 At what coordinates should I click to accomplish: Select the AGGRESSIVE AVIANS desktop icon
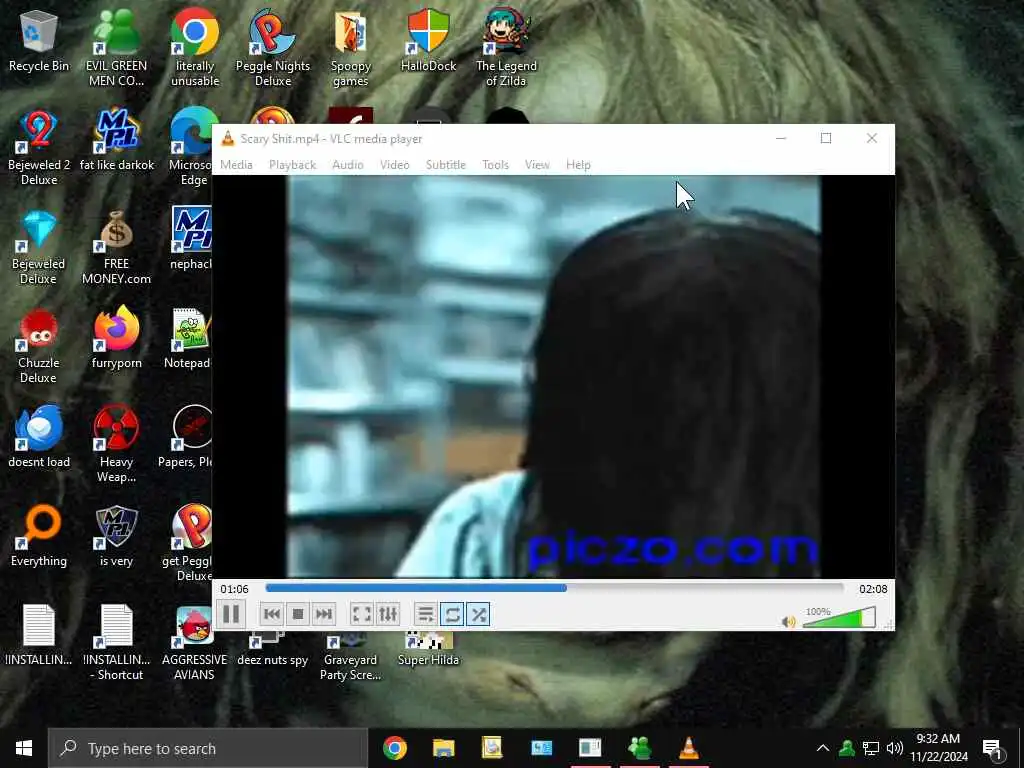click(x=194, y=643)
